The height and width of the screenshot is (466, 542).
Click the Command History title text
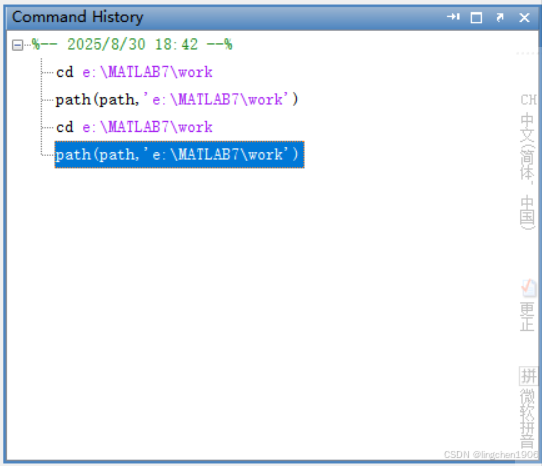[77, 17]
